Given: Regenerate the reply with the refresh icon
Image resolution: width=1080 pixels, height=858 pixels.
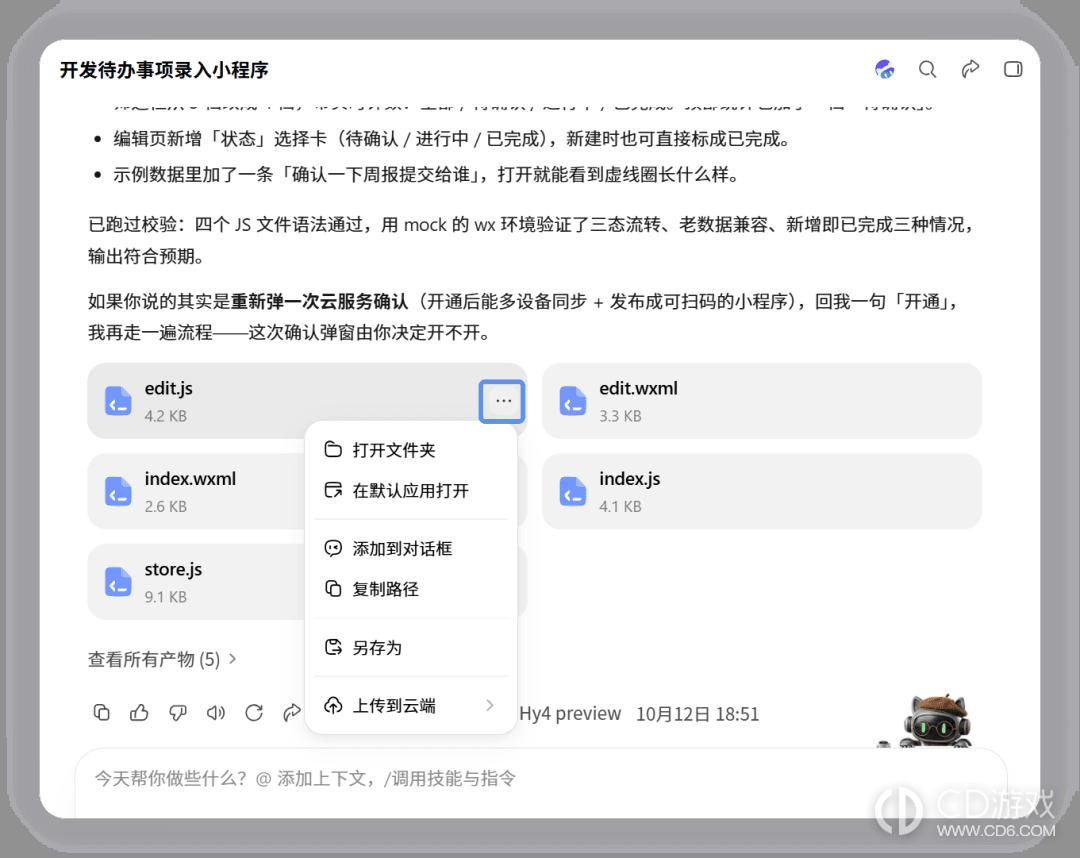Looking at the screenshot, I should coord(254,713).
